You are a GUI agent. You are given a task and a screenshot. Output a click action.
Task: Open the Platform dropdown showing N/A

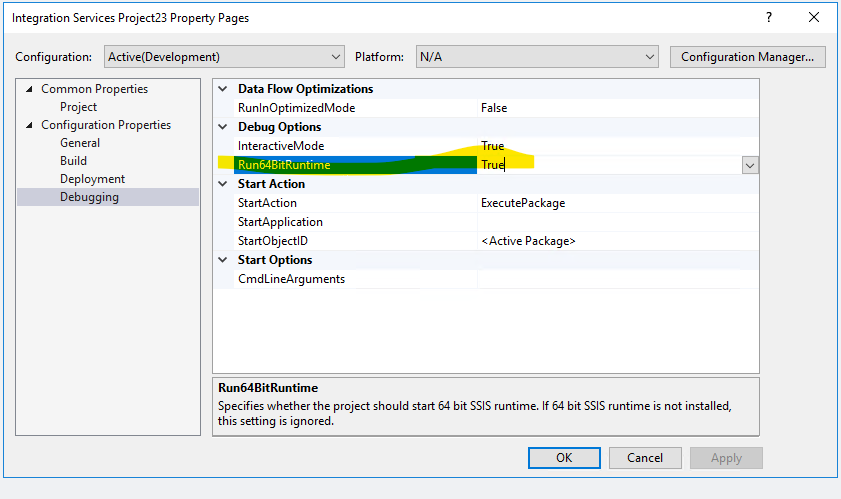[x=537, y=57]
